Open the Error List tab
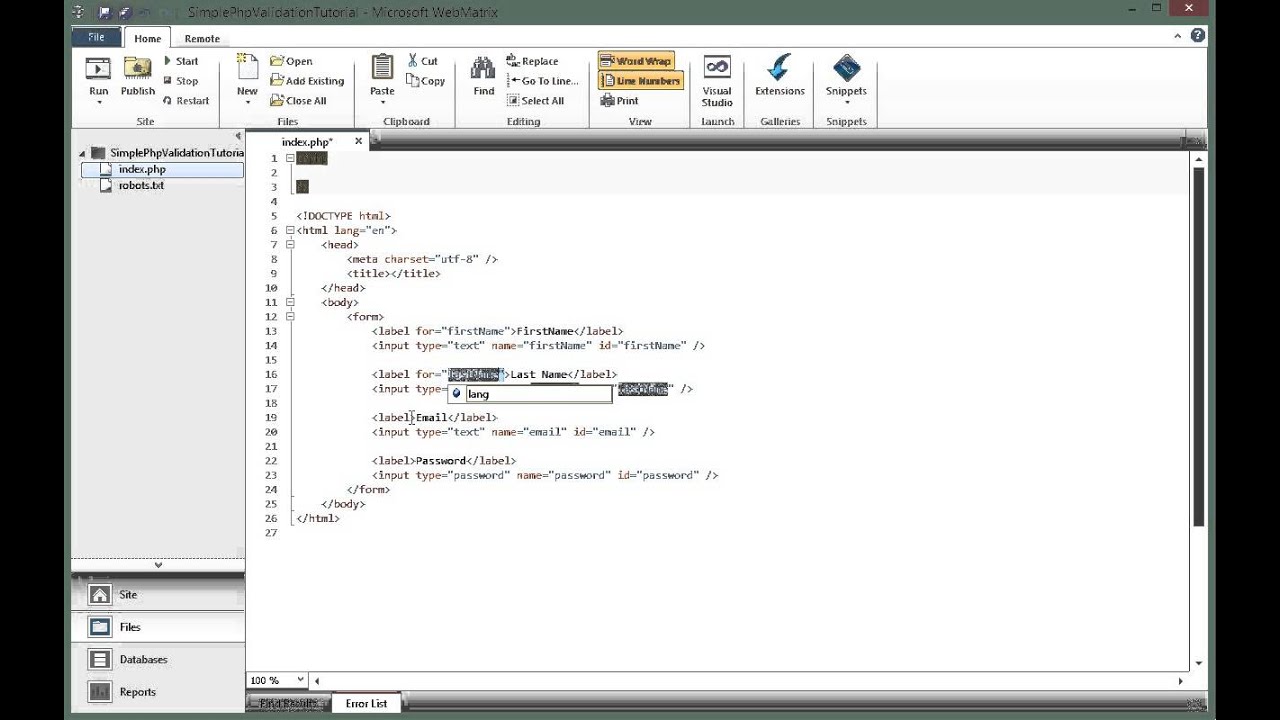This screenshot has height=720, width=1280. [x=366, y=703]
